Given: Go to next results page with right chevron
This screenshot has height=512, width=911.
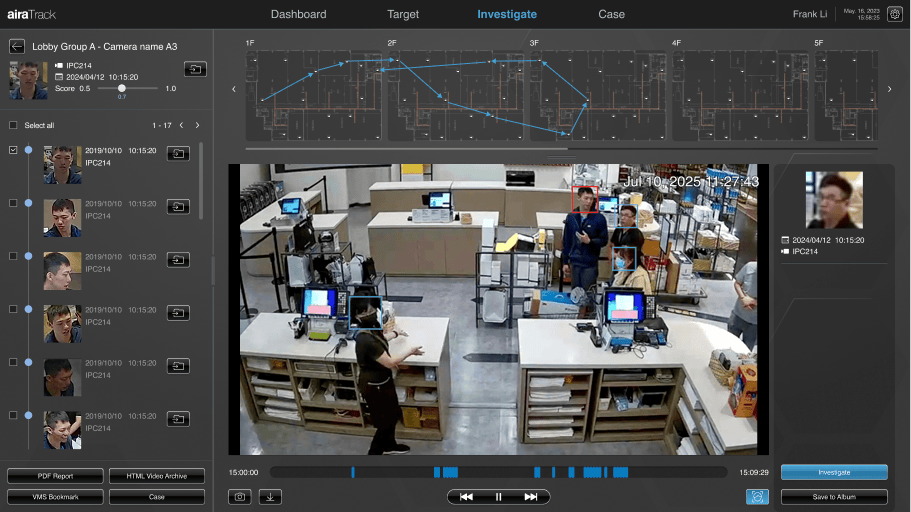Looking at the screenshot, I should pos(197,126).
